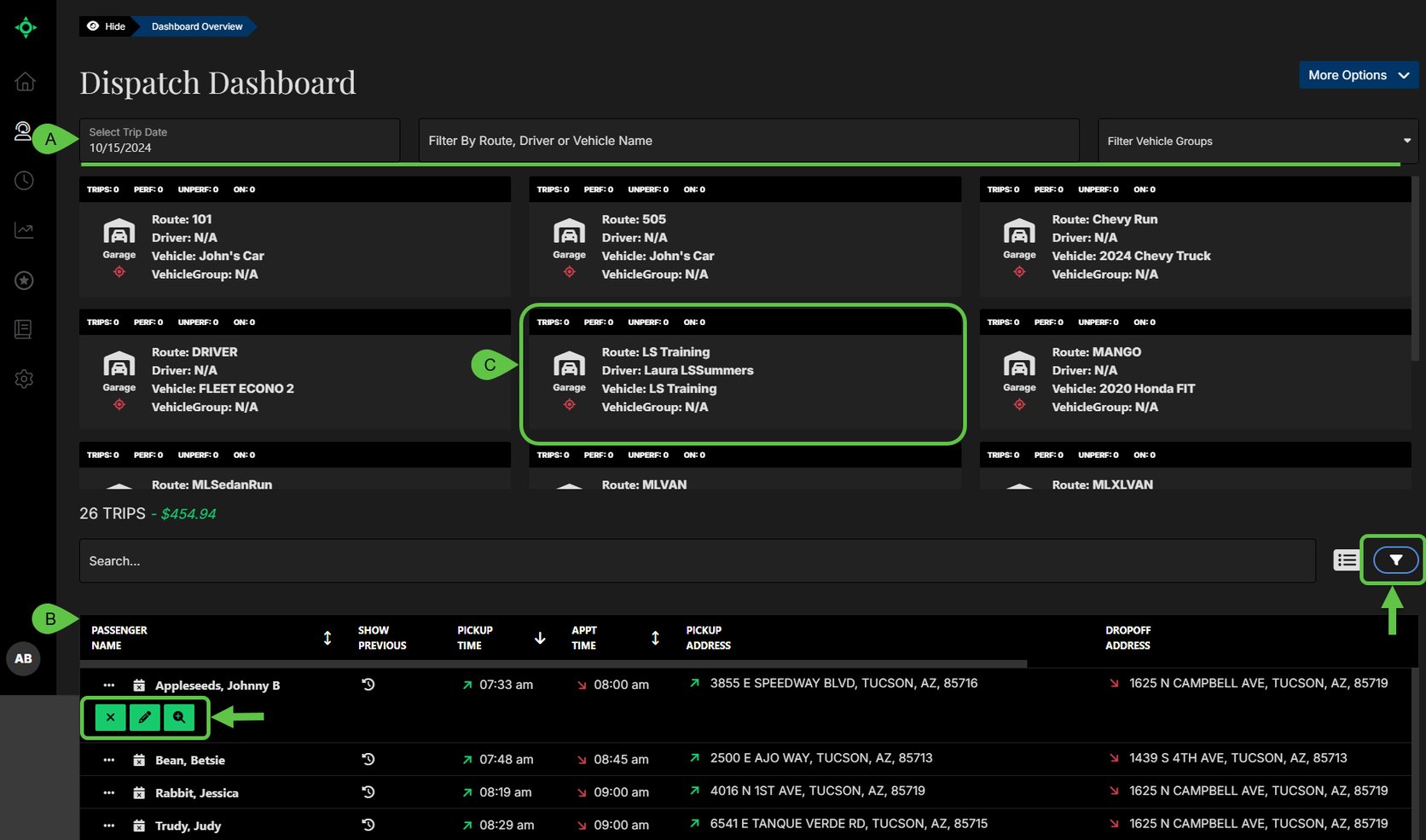Open the trip history clock icon
Image resolution: width=1426 pixels, height=840 pixels.
25,180
